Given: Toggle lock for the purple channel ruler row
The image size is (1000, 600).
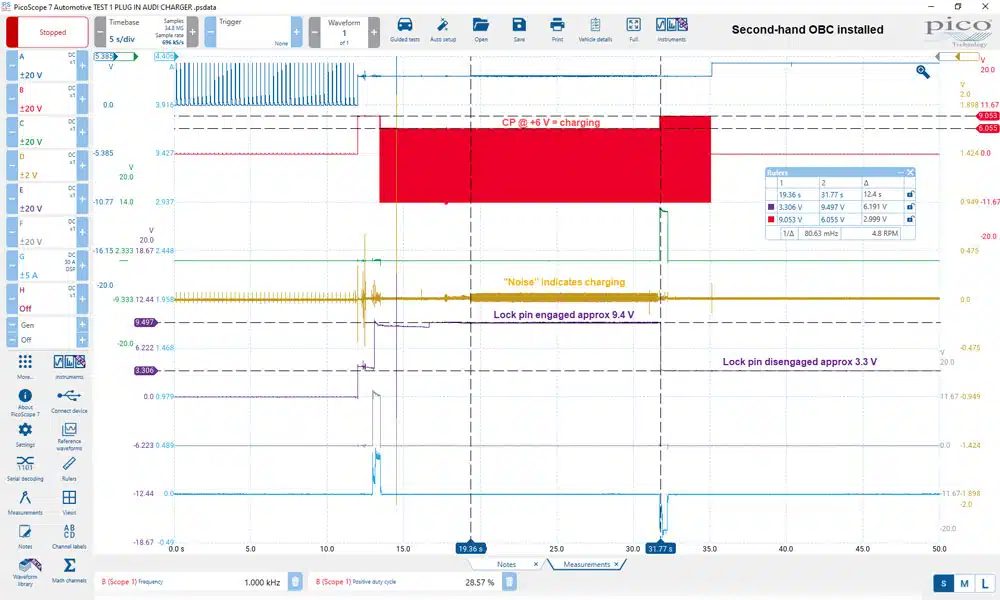Looking at the screenshot, I should coord(910,207).
